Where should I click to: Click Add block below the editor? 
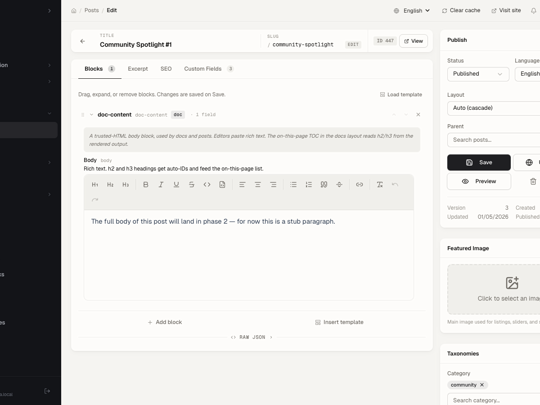click(x=165, y=322)
